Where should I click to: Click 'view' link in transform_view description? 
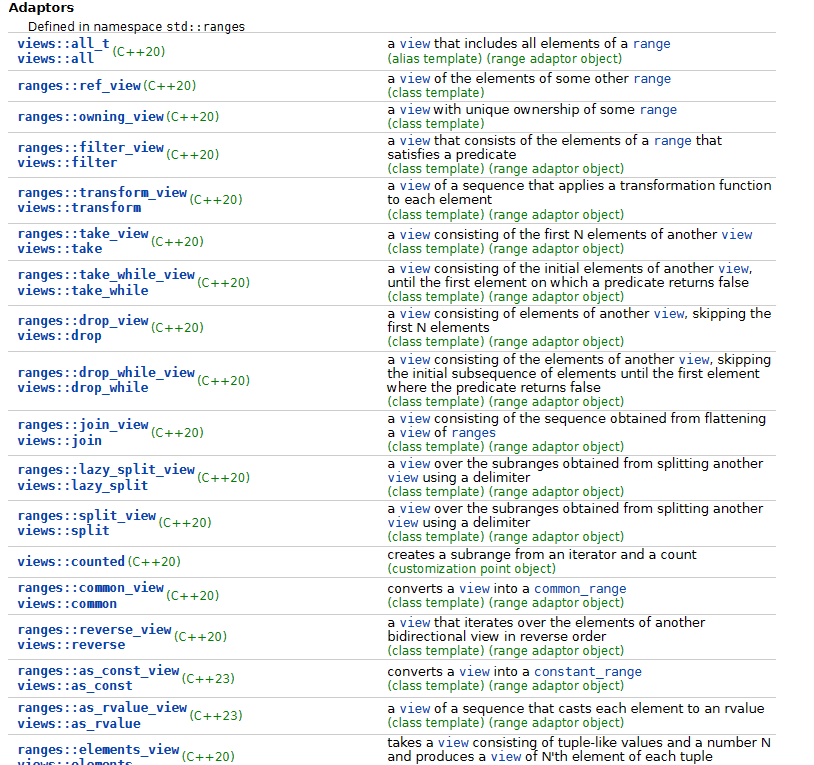coord(415,186)
